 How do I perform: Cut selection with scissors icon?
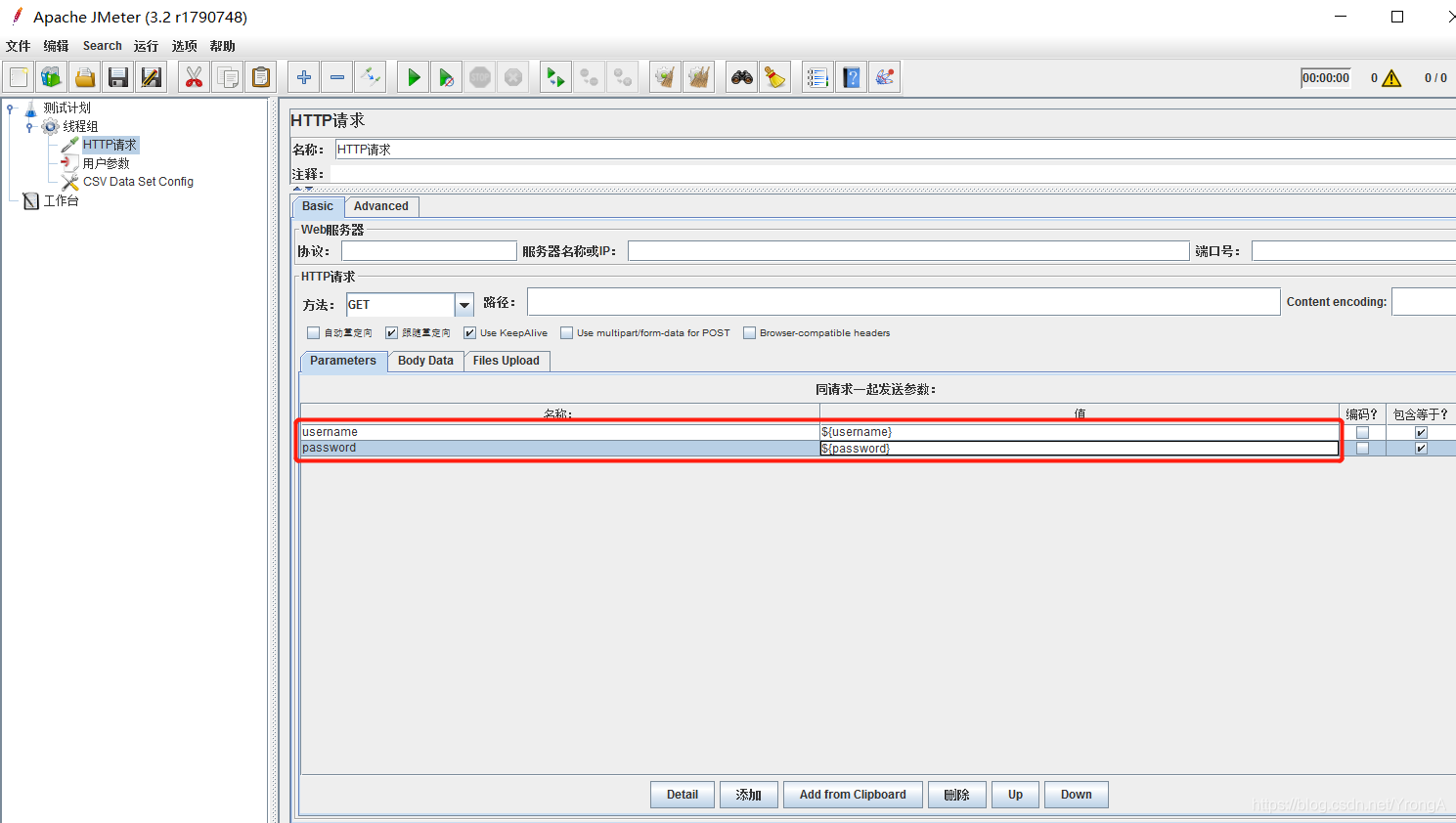coord(195,77)
